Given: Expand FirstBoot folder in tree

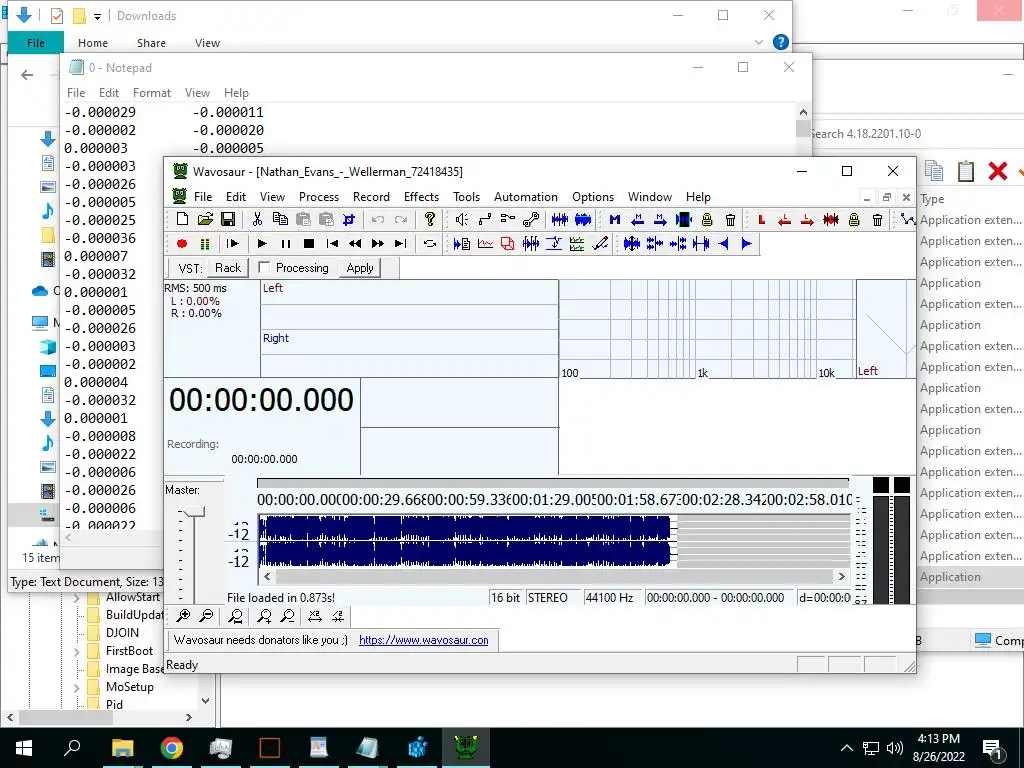Looking at the screenshot, I should point(76,651).
